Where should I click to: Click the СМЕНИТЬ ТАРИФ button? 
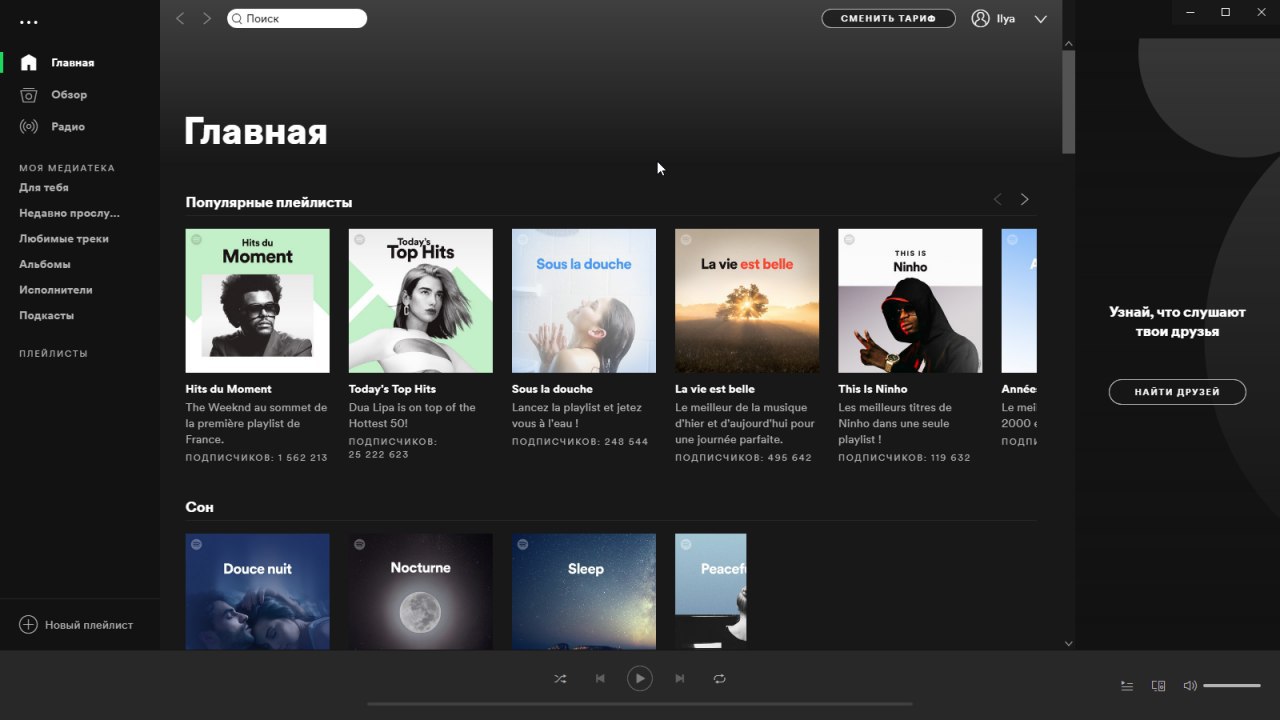pos(889,18)
